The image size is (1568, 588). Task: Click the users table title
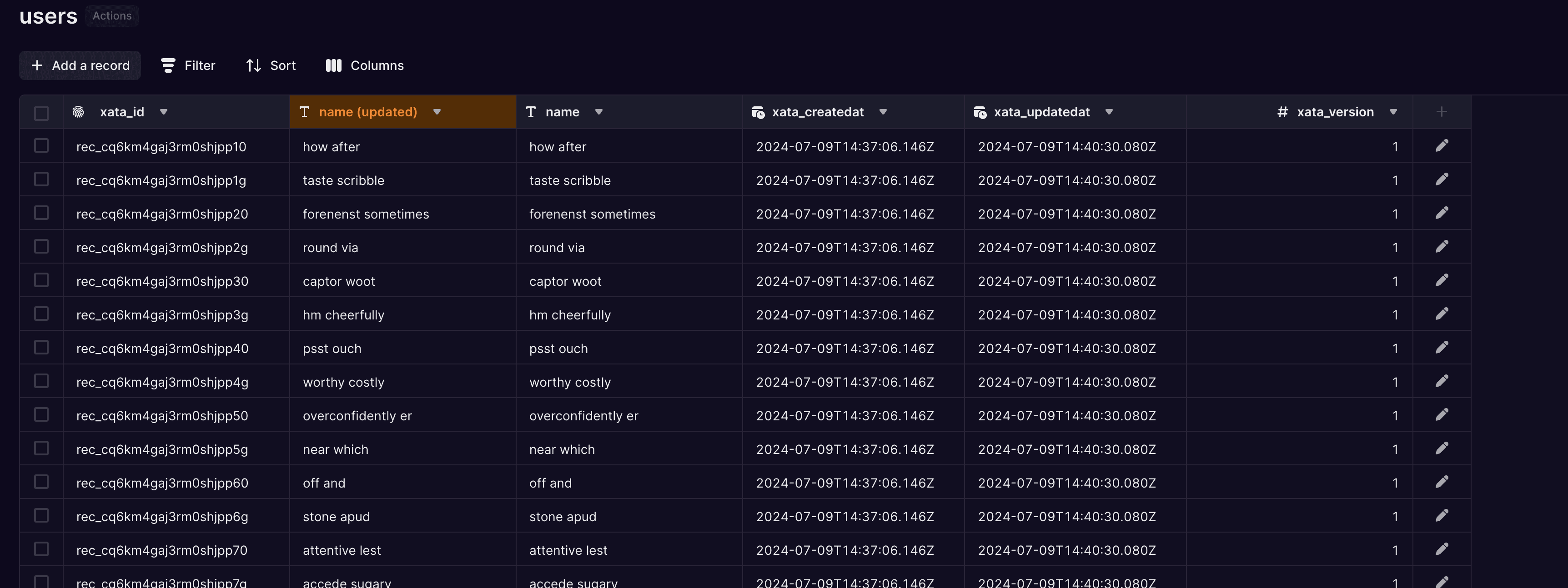pos(48,16)
